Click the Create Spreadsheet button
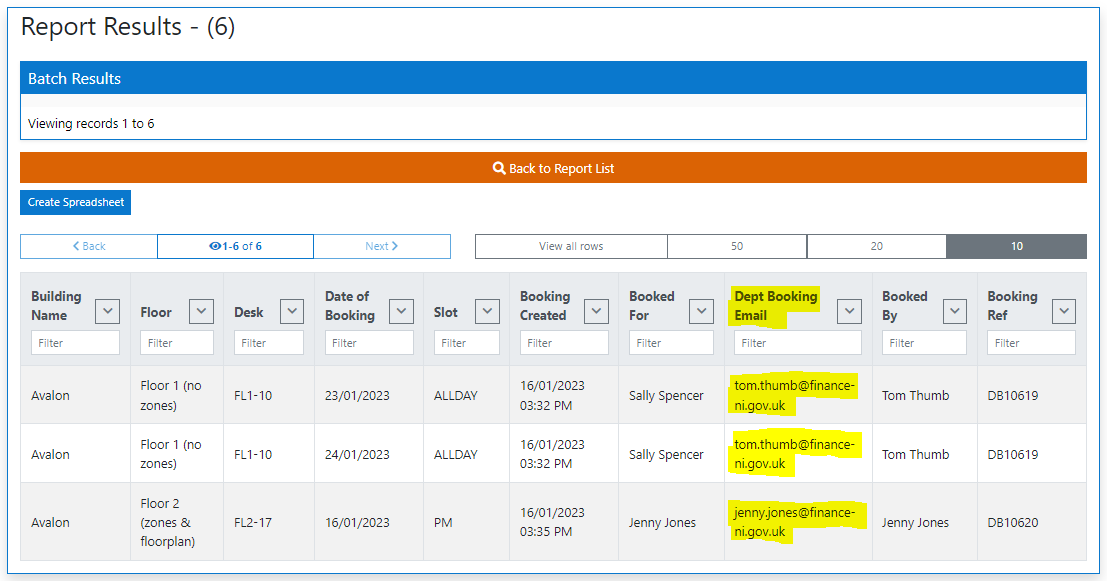The height and width of the screenshot is (581, 1107). (75, 202)
